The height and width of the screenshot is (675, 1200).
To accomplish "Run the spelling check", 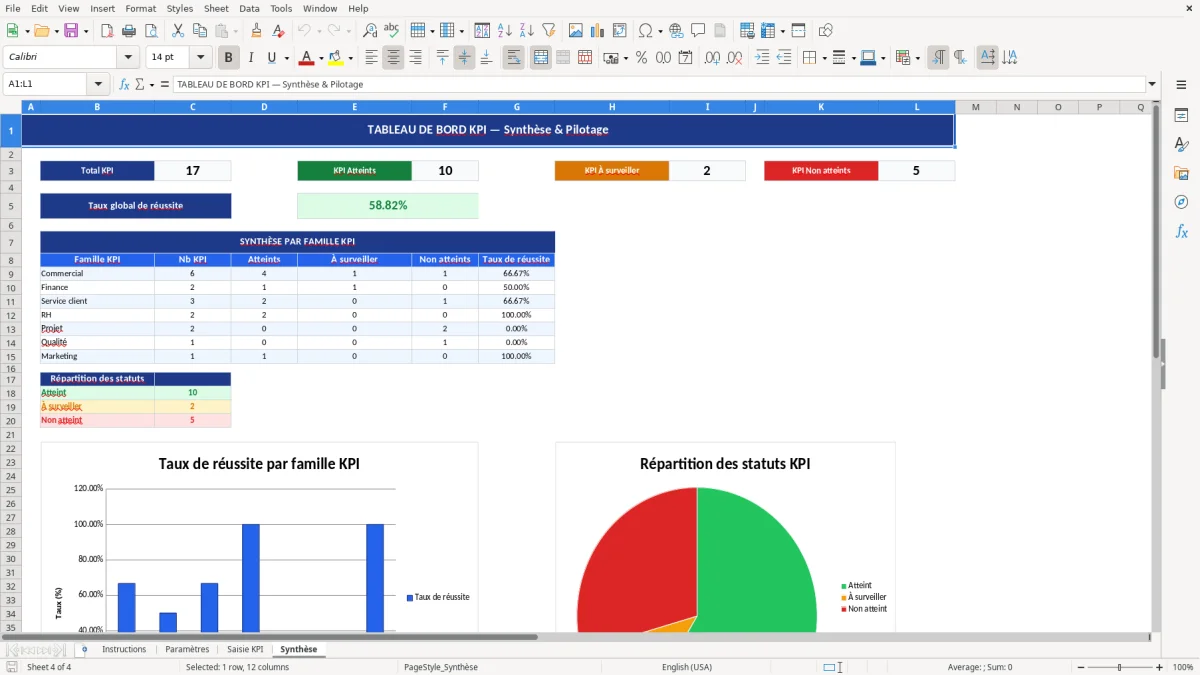I will [x=392, y=30].
